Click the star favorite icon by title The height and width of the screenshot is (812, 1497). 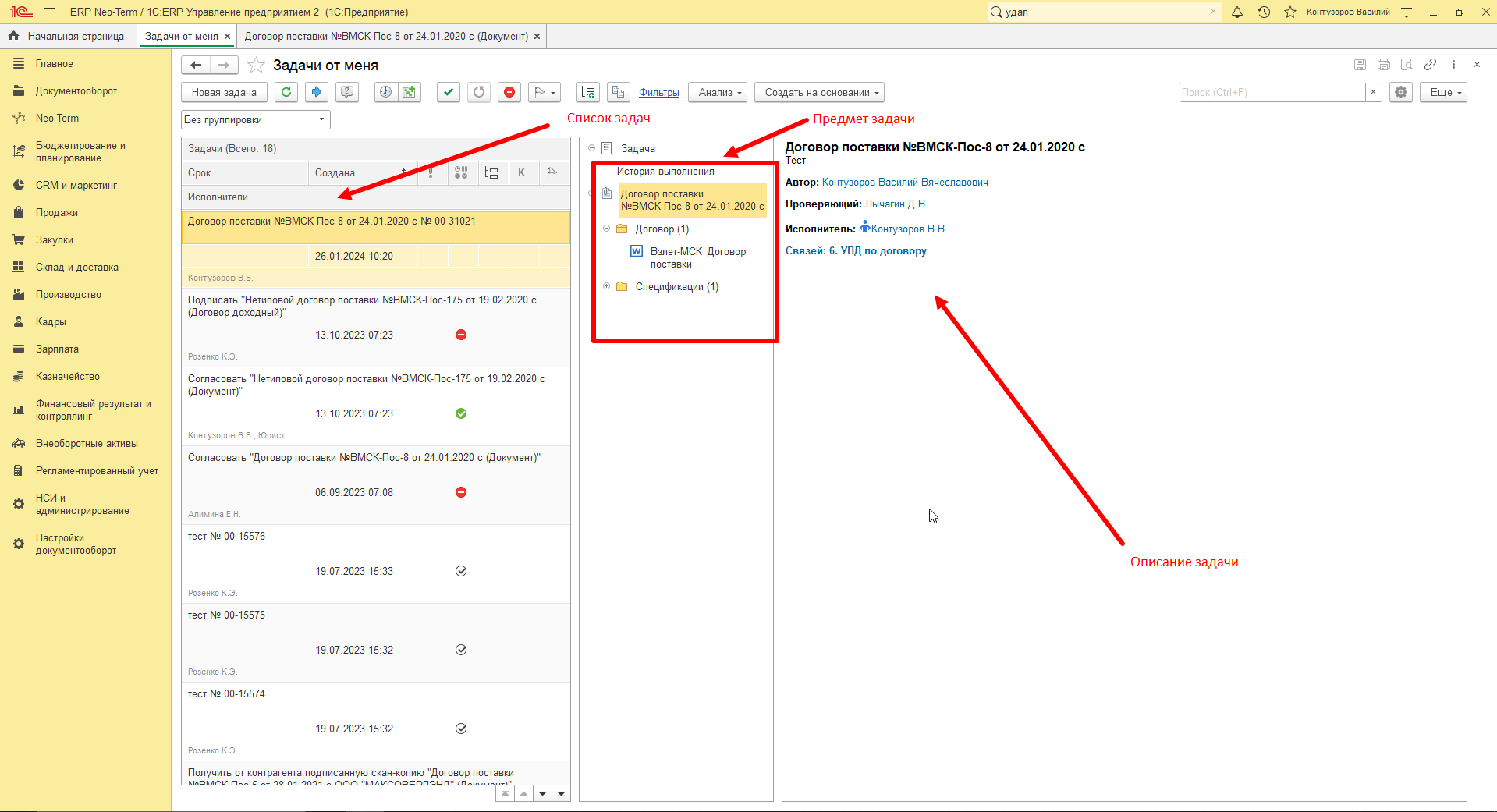click(x=256, y=65)
